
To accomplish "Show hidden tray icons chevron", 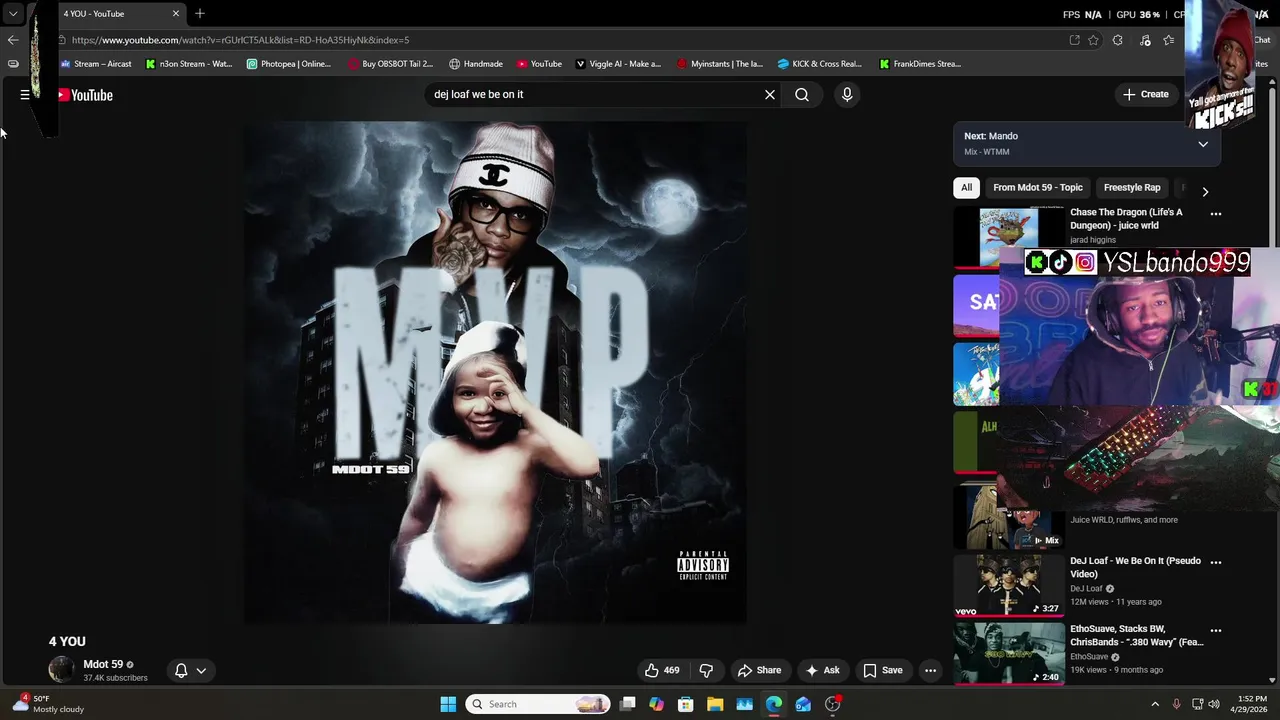I will coord(1155,704).
